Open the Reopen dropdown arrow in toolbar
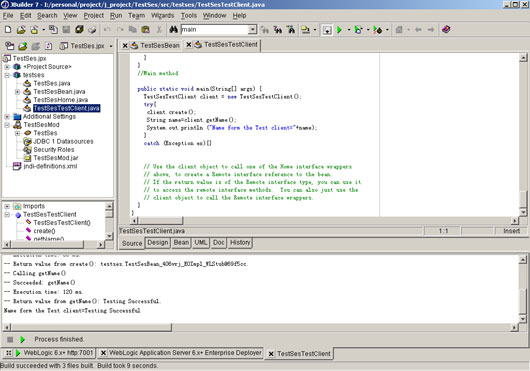 pyautogui.click(x=44, y=30)
